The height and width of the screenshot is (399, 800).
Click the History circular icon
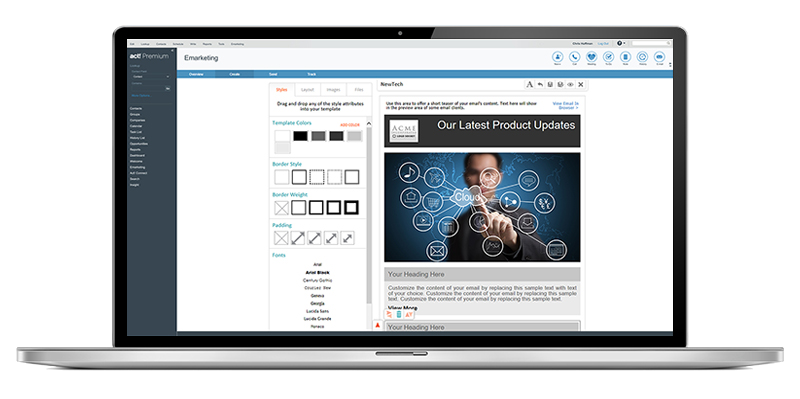click(642, 57)
